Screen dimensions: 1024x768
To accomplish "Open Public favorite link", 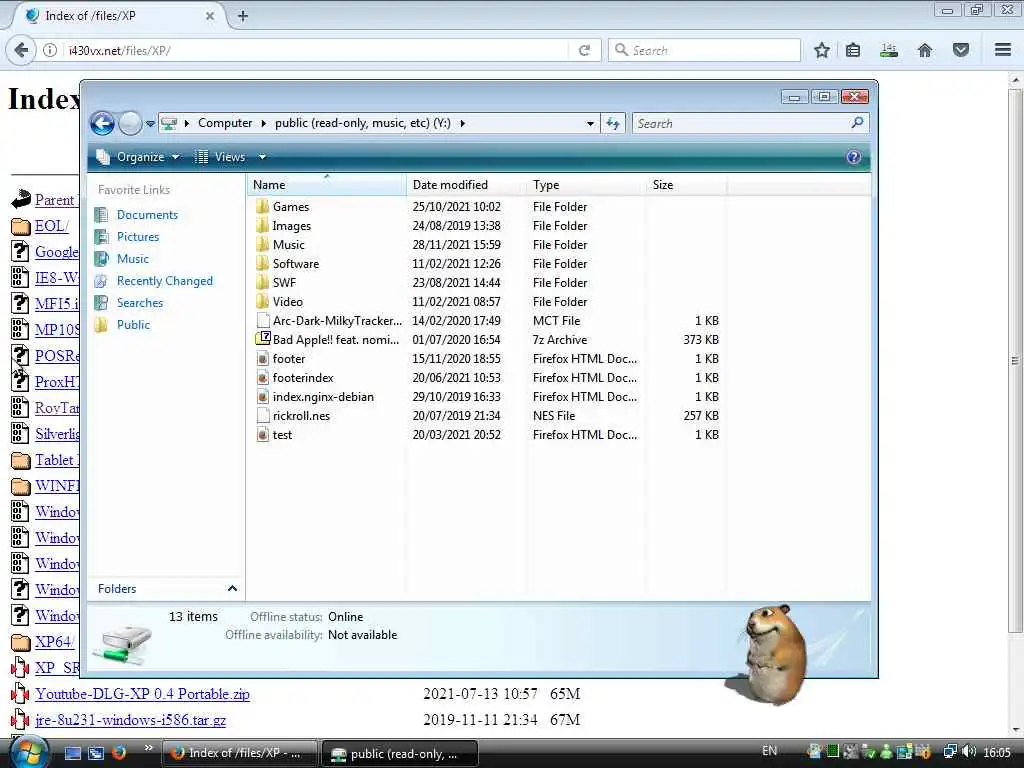I will click(x=133, y=325).
